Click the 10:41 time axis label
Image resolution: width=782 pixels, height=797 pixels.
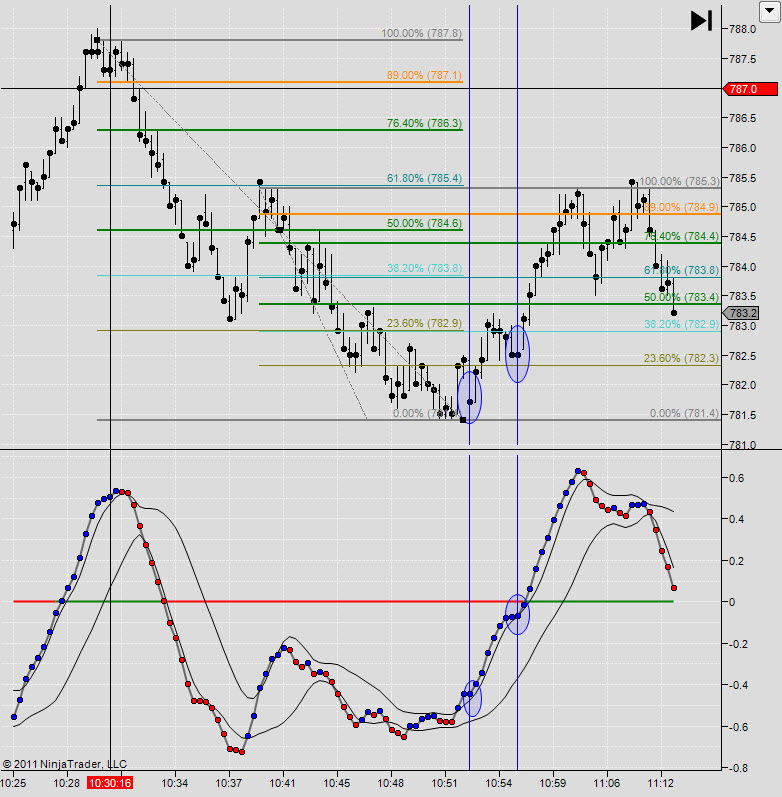click(x=282, y=783)
